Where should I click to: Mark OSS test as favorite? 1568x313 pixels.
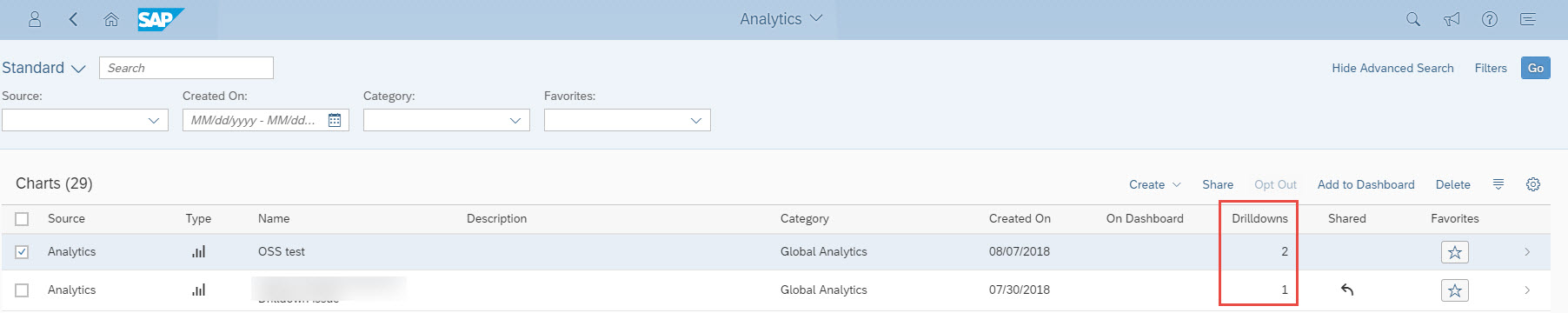pos(1455,252)
